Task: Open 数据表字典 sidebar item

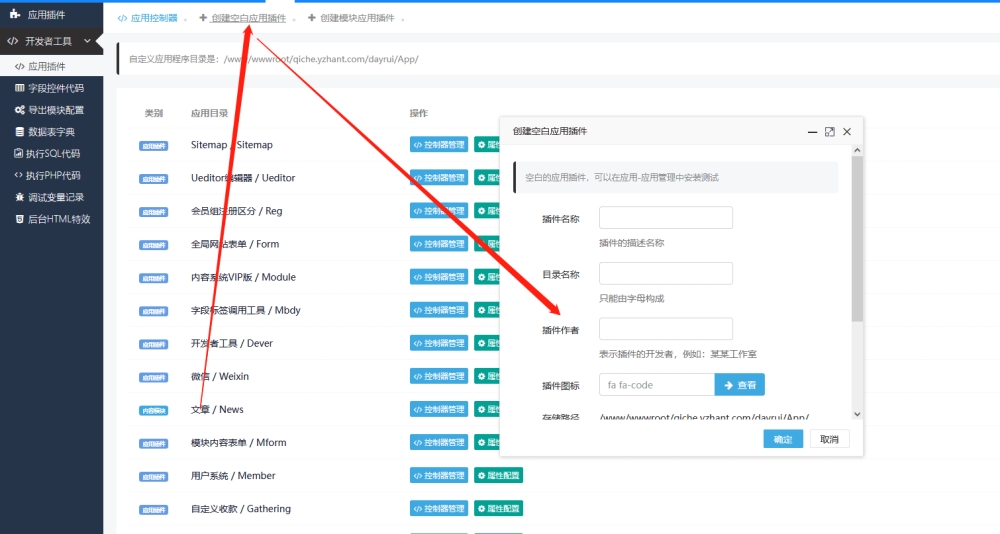Action: tap(51, 131)
